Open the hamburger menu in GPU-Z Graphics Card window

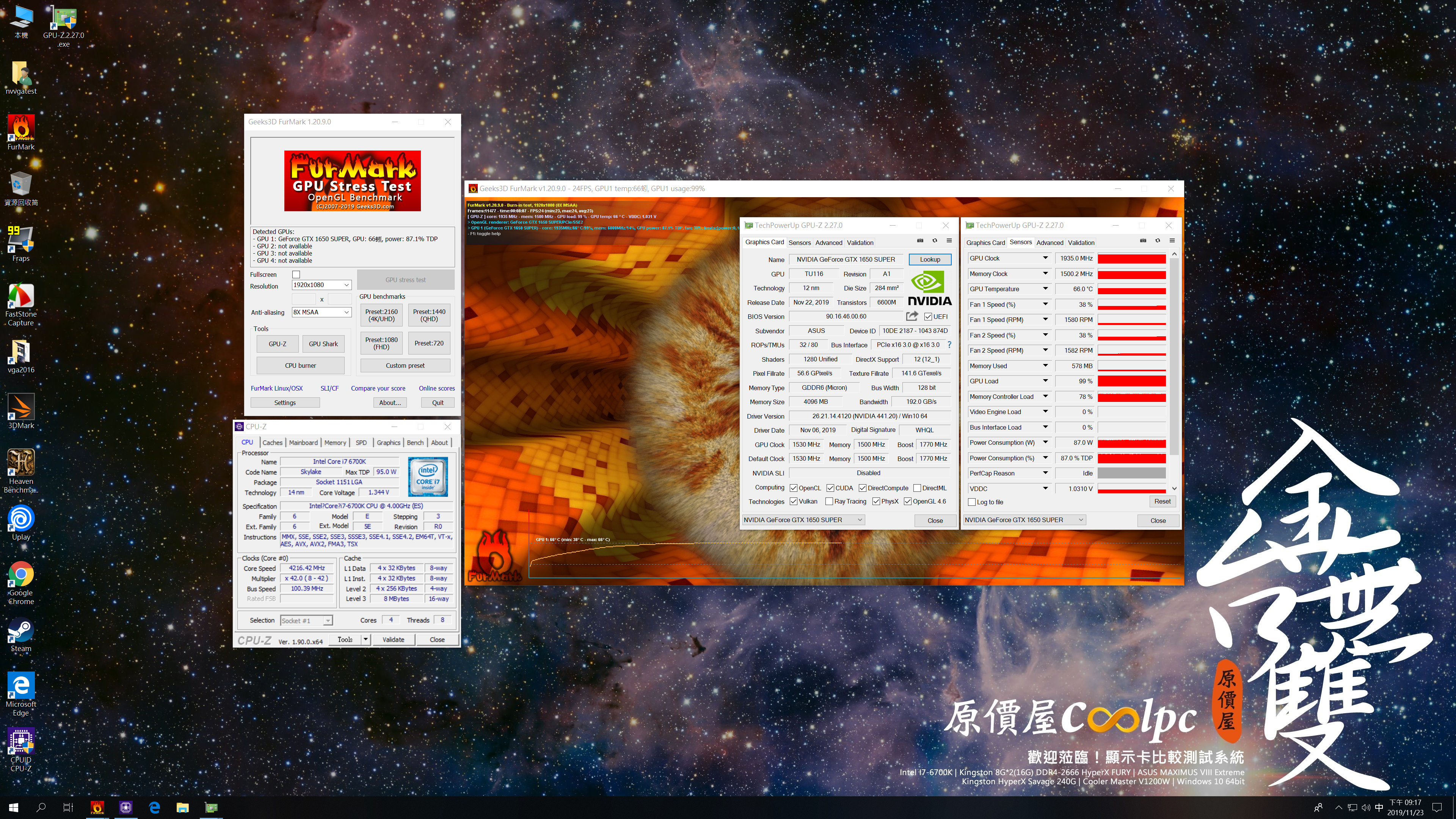click(949, 241)
